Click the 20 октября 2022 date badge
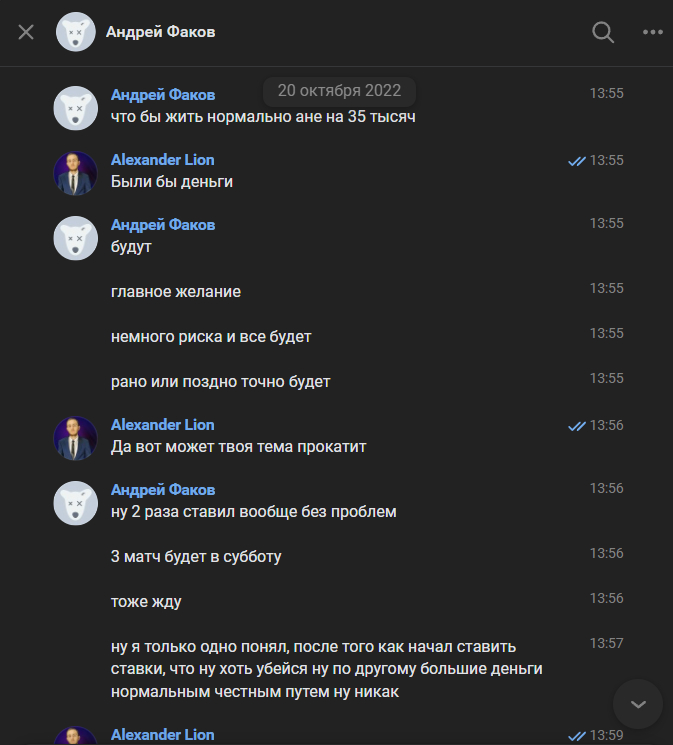Viewport: 673px width, 745px height. 339,91
